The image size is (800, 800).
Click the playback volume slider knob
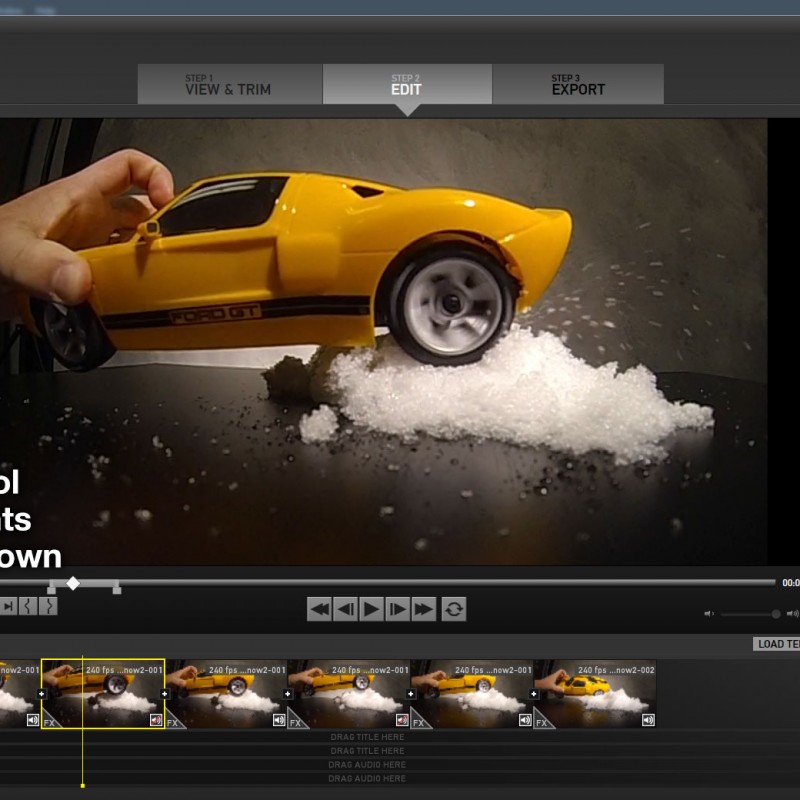776,613
